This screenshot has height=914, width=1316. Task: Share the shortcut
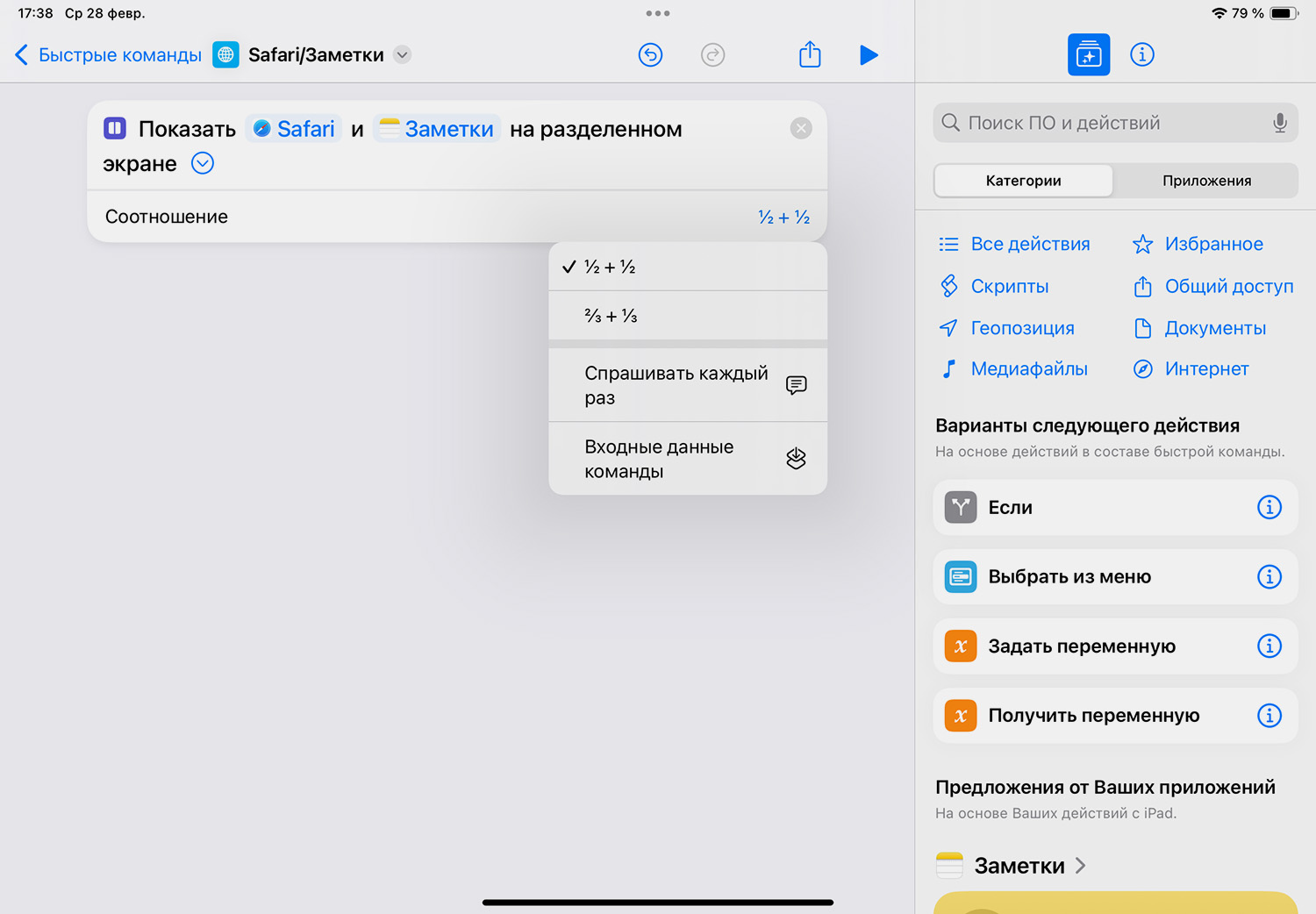coord(810,54)
